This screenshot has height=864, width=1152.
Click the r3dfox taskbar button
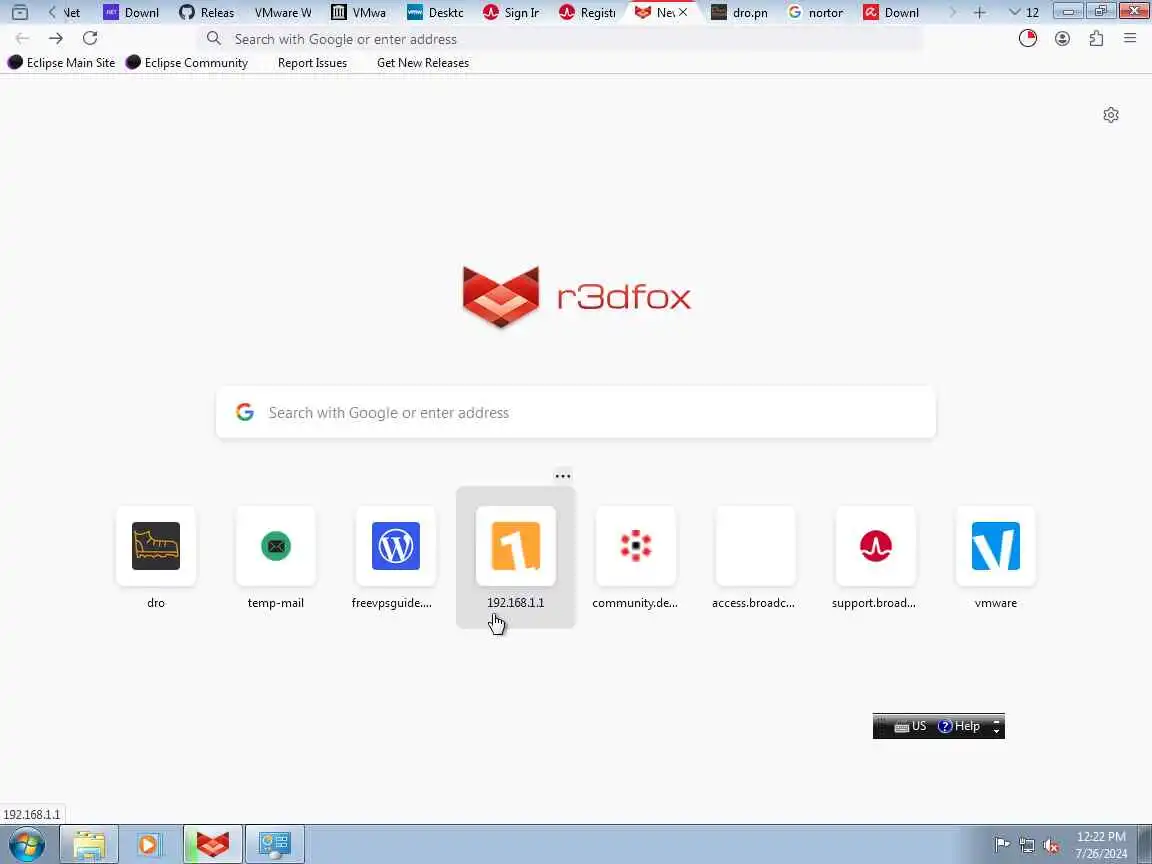click(212, 844)
